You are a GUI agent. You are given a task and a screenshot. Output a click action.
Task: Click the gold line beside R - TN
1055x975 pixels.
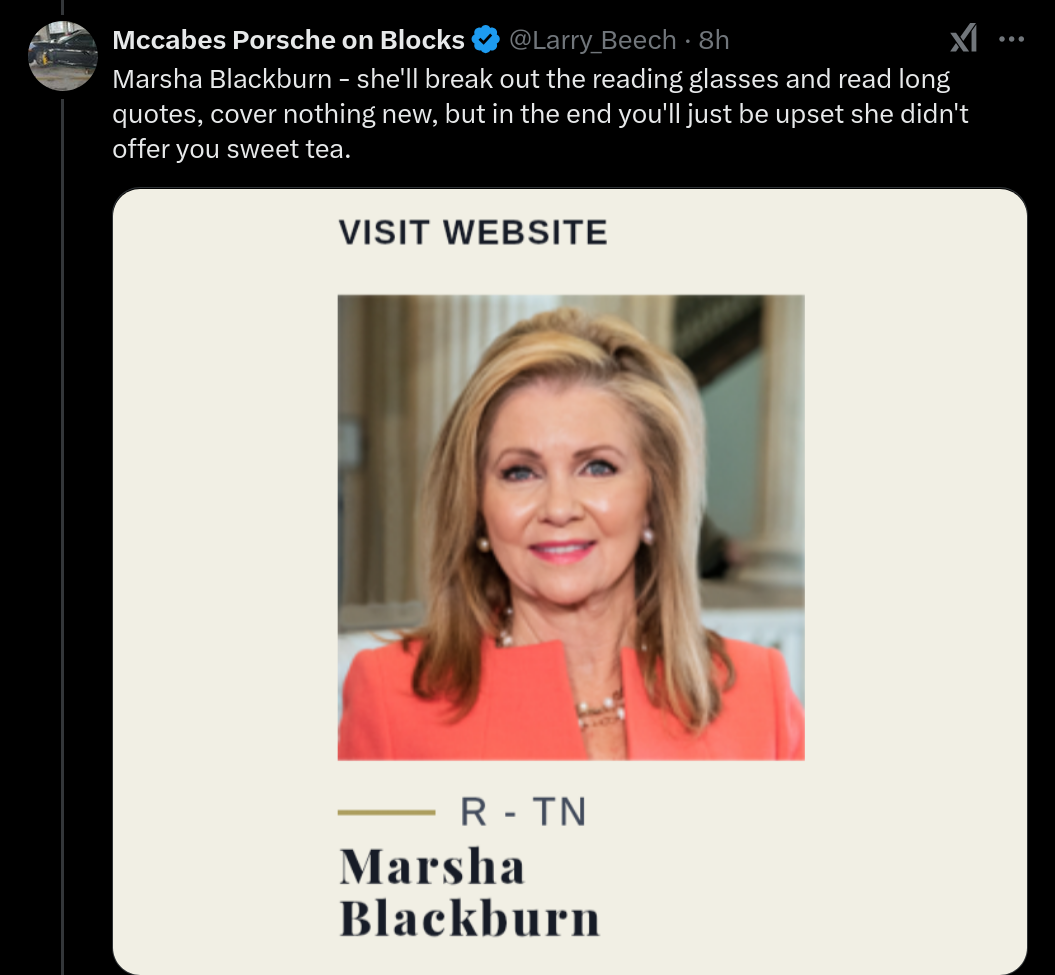(x=386, y=812)
